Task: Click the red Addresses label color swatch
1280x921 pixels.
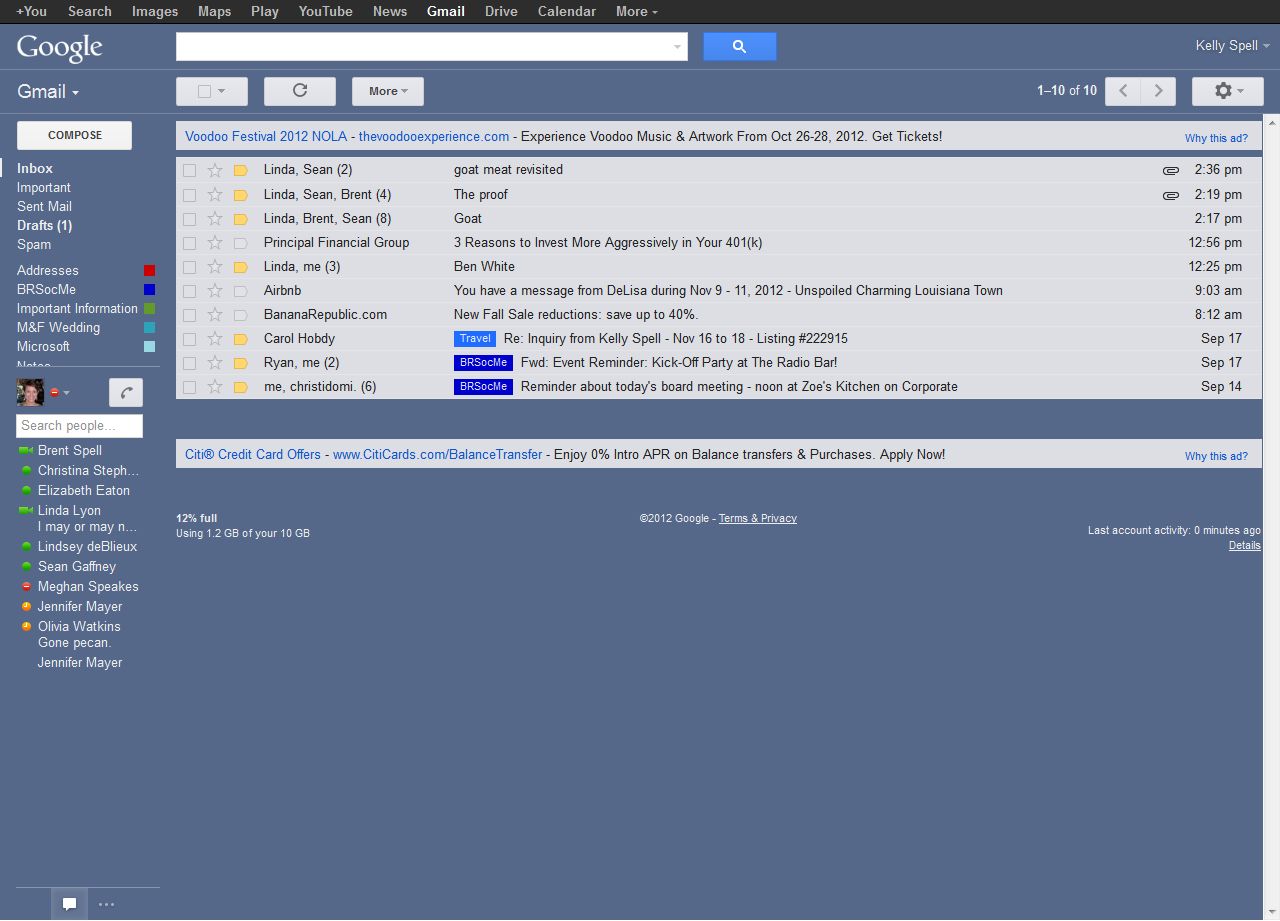Action: pyautogui.click(x=150, y=271)
